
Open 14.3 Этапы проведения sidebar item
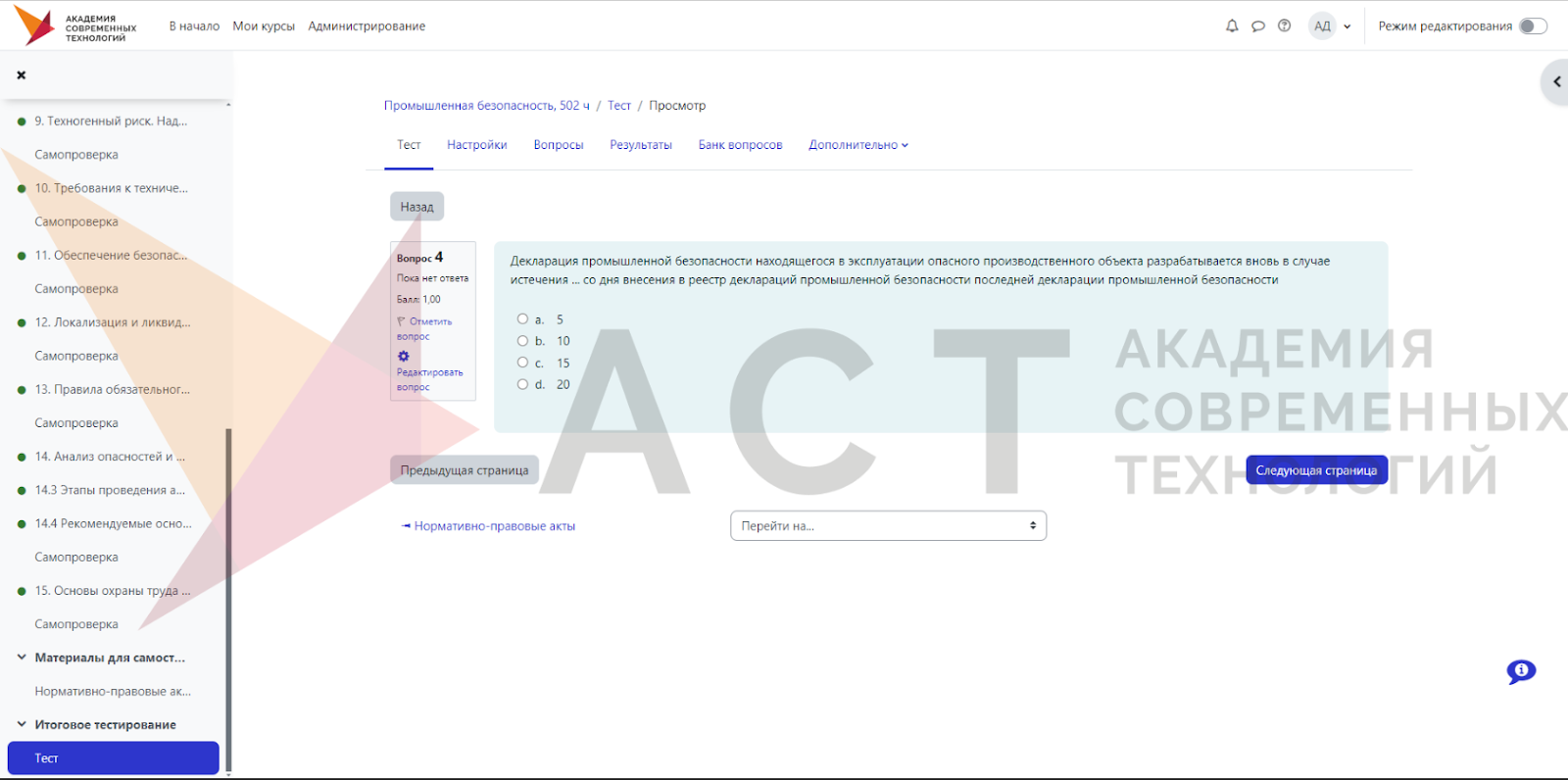click(110, 490)
